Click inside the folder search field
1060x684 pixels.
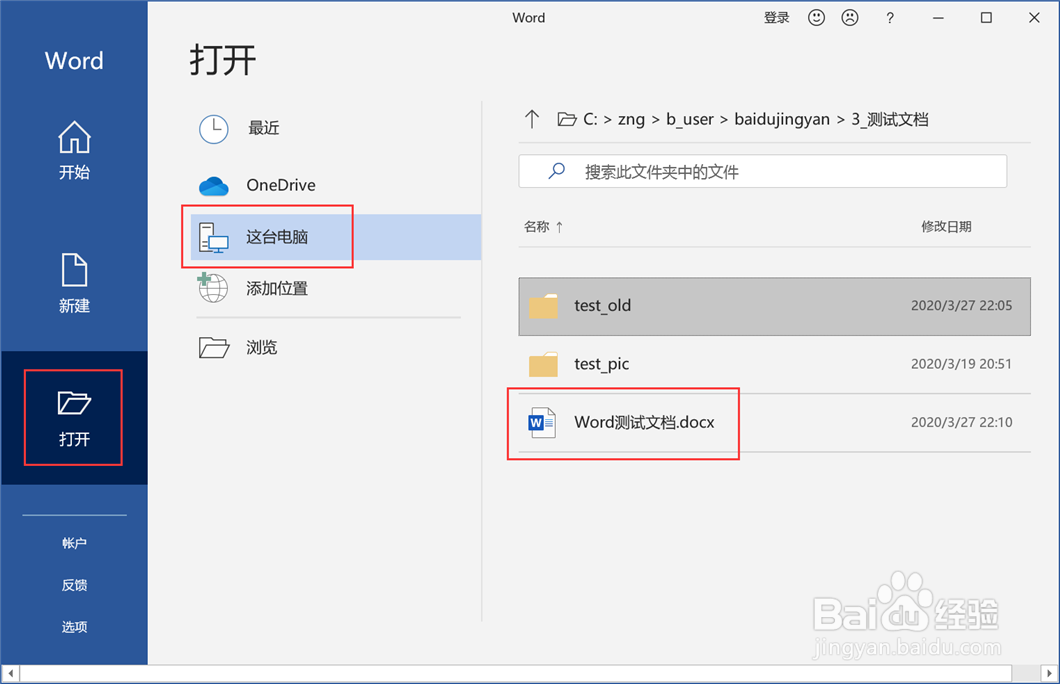762,171
